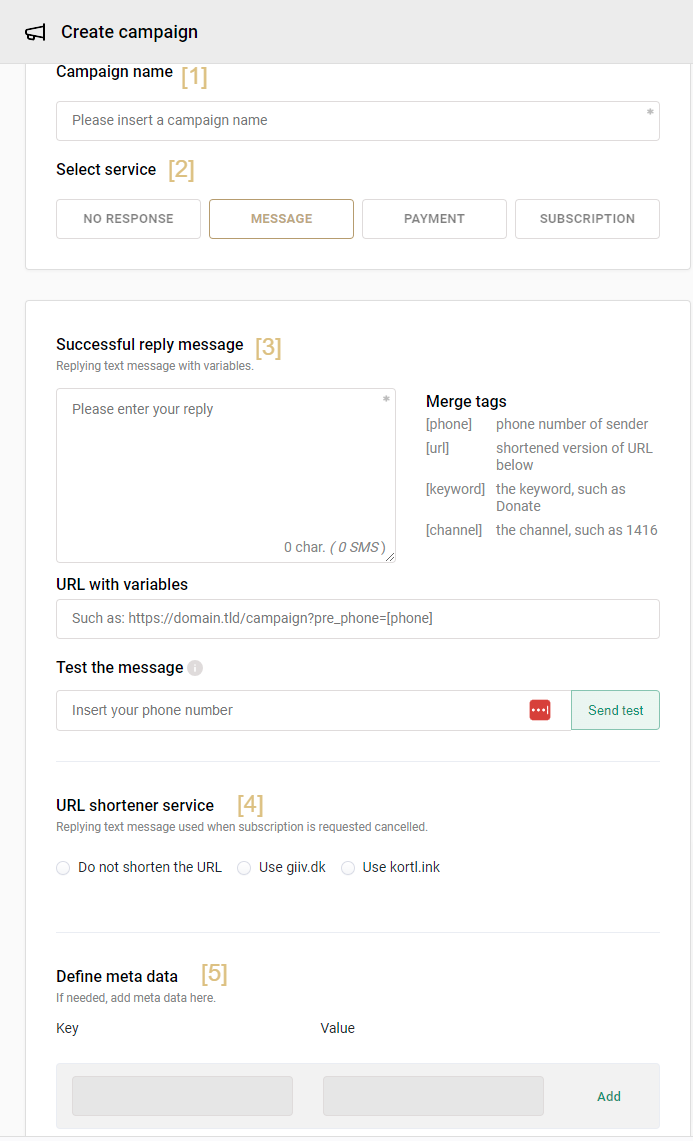Image resolution: width=693 pixels, height=1141 pixels.
Task: Click the meta data Value input box
Action: point(433,1096)
